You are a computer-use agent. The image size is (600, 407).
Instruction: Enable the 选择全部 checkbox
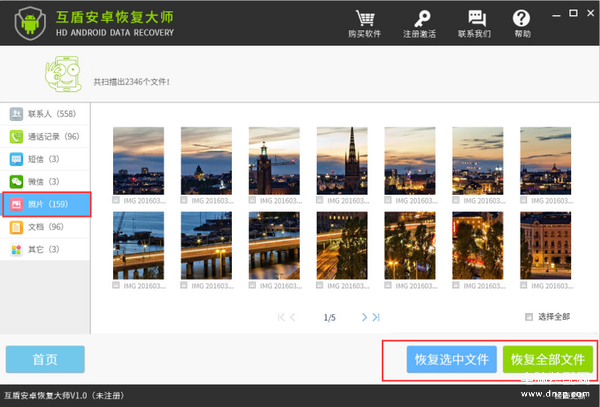point(530,317)
